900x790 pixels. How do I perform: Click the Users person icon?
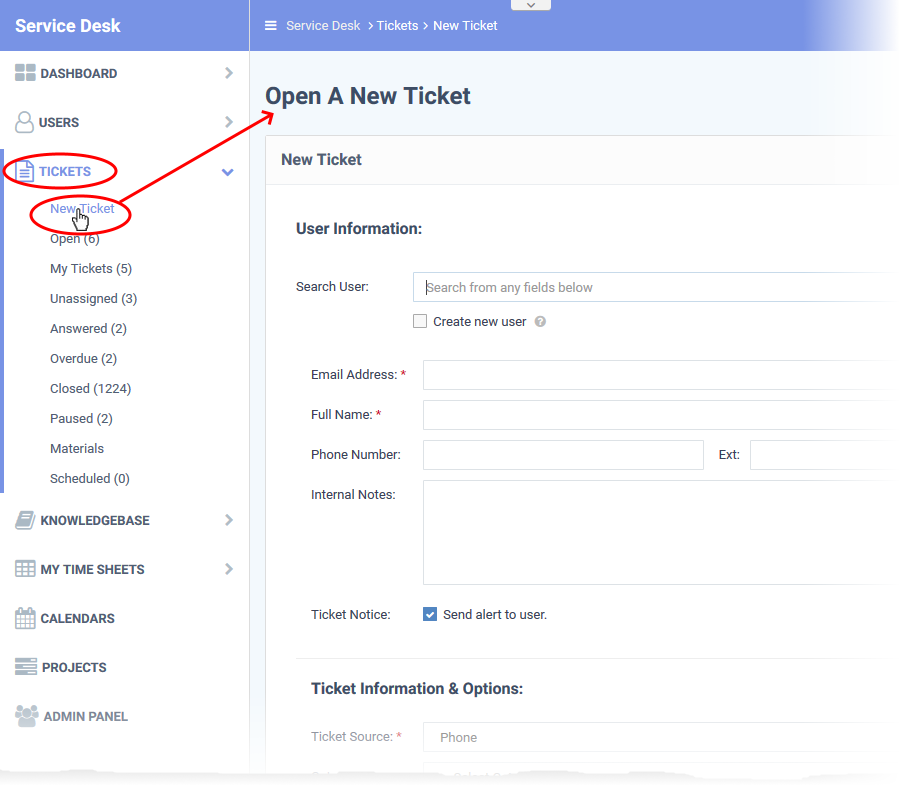(25, 122)
